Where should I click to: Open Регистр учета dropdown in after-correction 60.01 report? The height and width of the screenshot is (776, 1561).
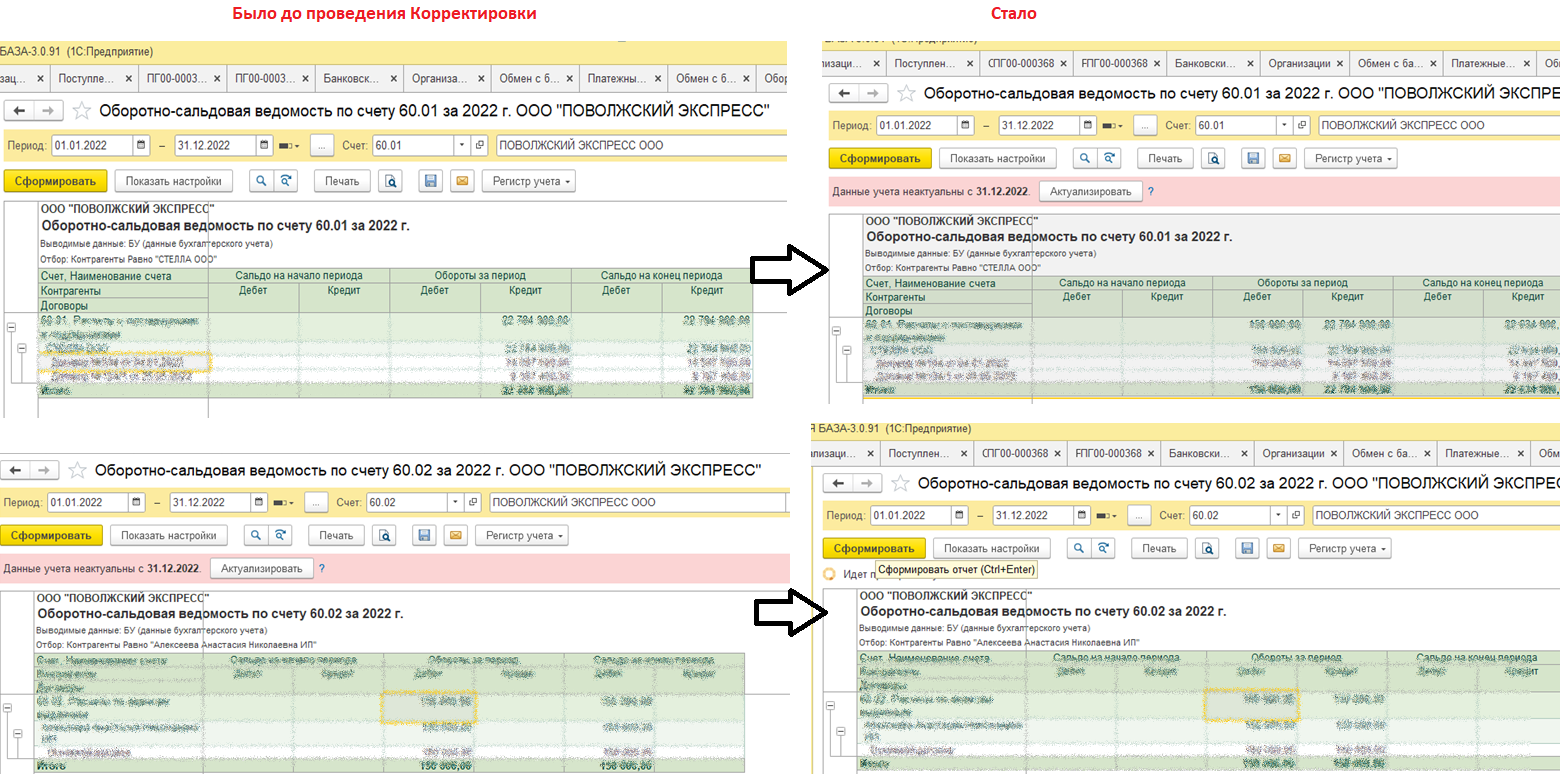click(x=1350, y=158)
